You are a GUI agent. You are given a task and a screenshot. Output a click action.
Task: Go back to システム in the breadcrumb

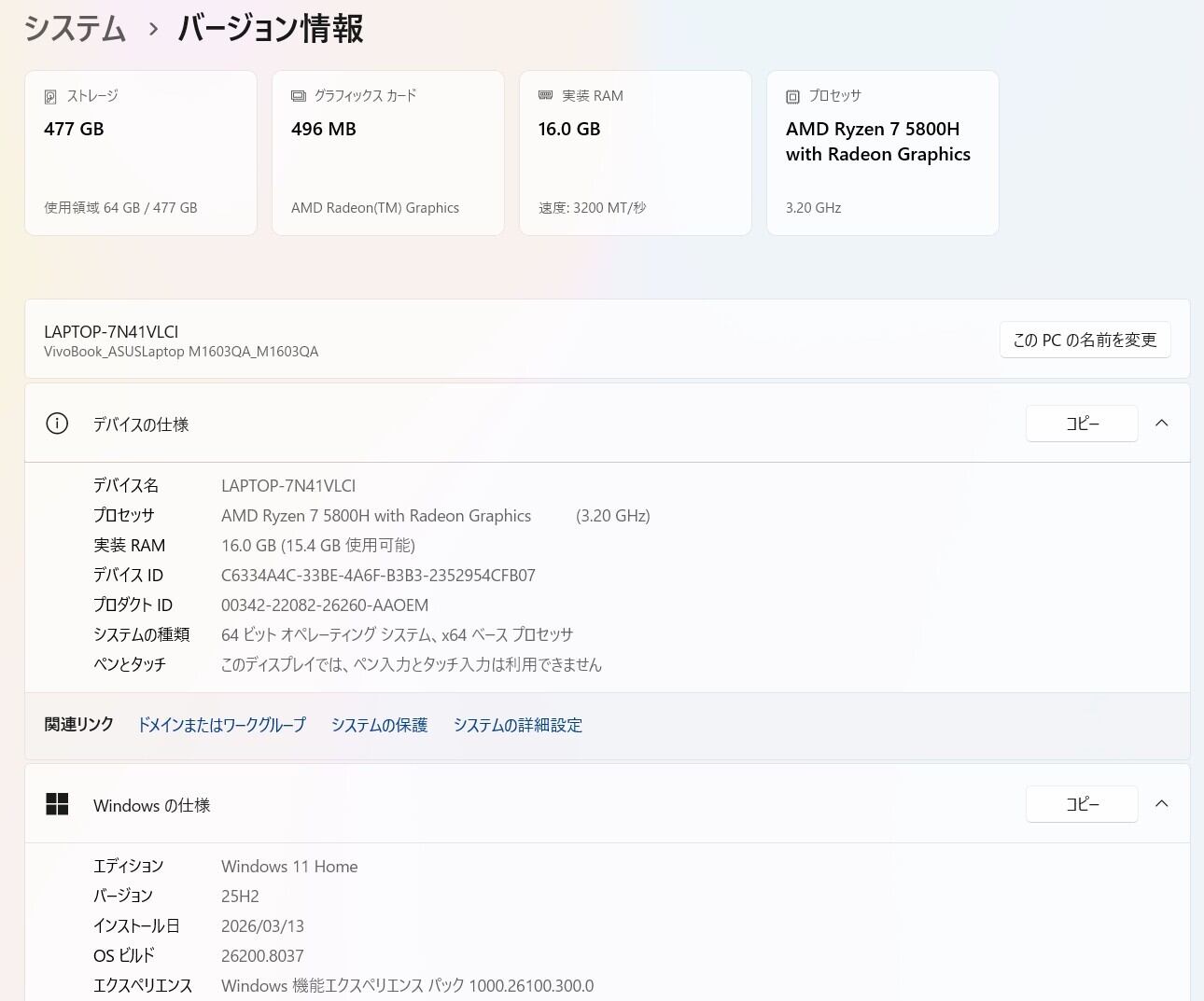point(75,28)
